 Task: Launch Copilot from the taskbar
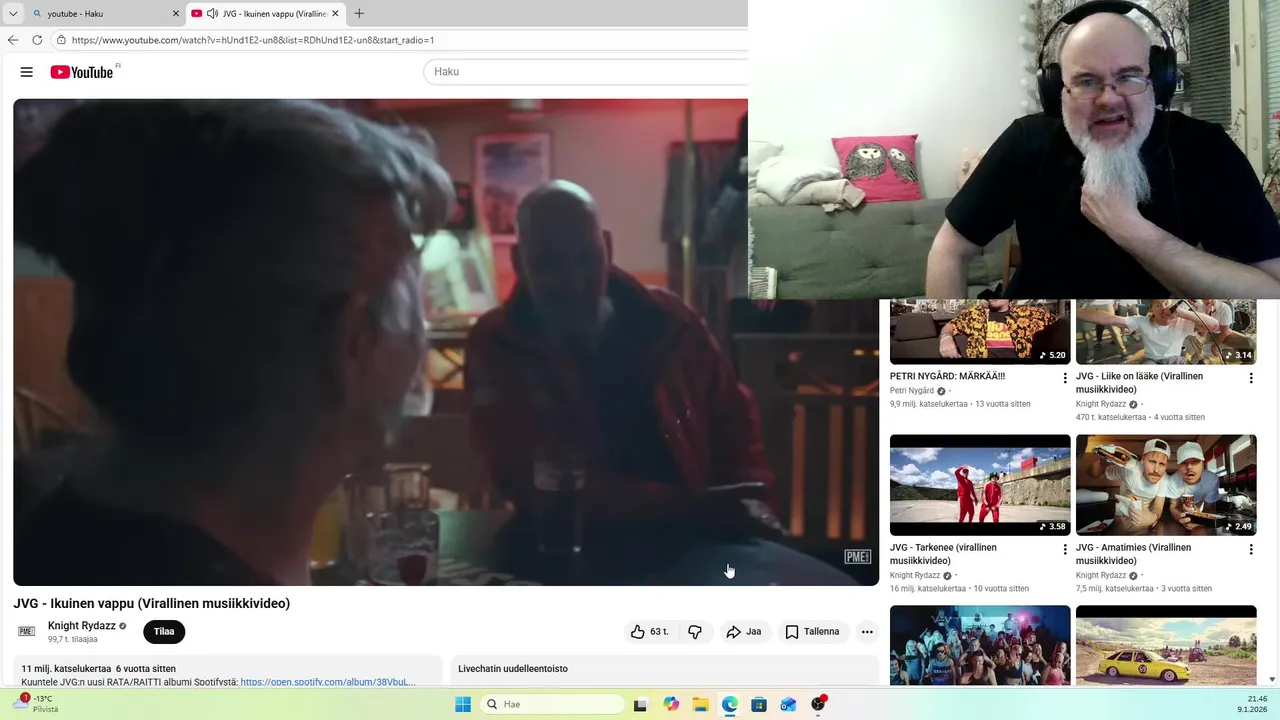pos(671,704)
